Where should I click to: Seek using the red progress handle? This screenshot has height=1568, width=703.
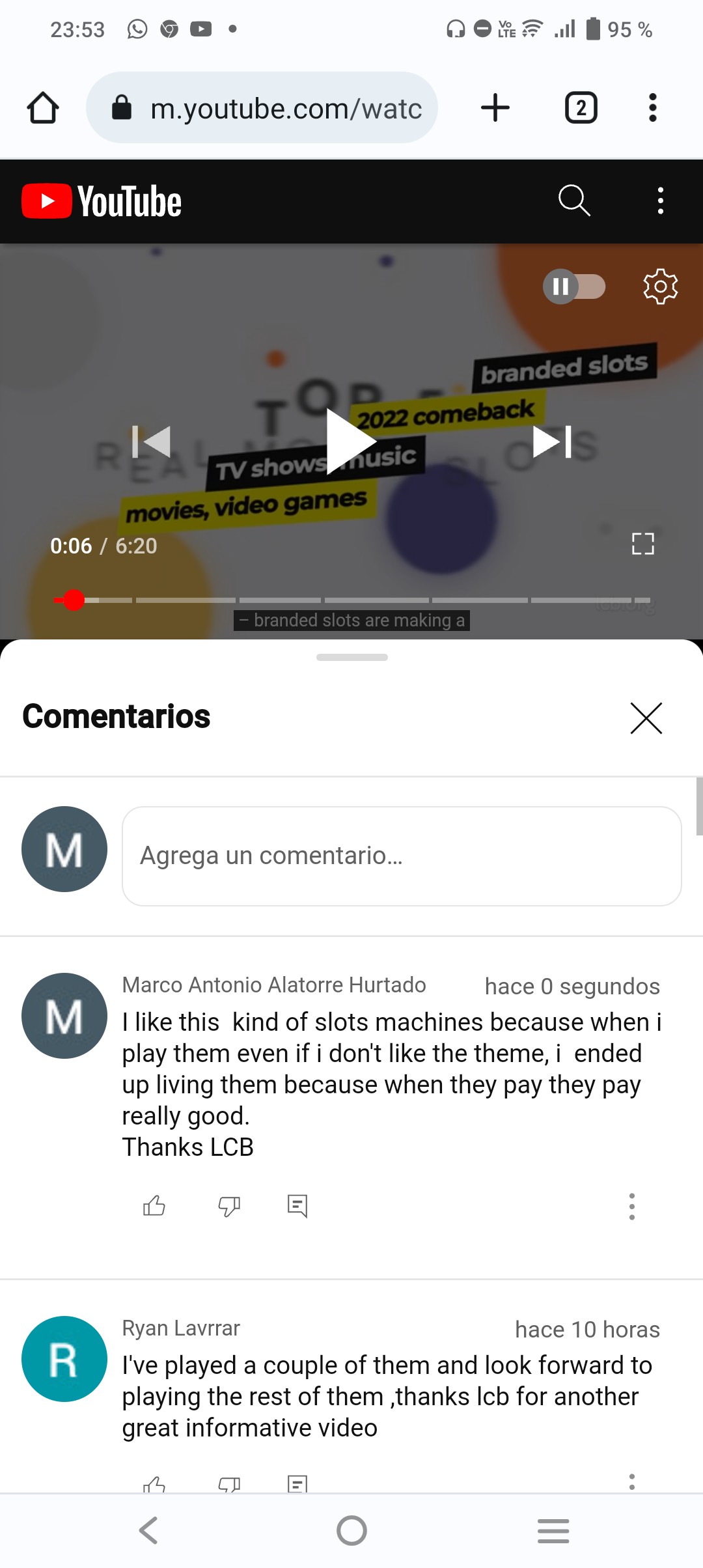point(74,600)
